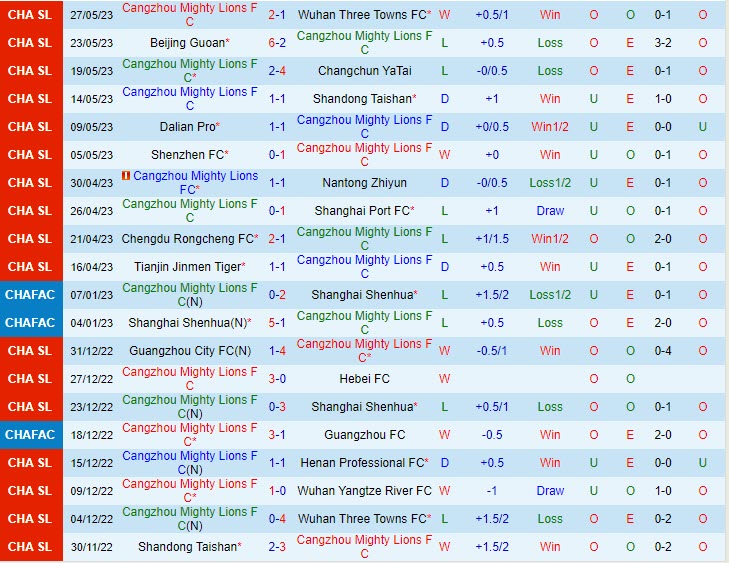Click Hebei FC team name
This screenshot has height=563, width=729.
coord(364,378)
